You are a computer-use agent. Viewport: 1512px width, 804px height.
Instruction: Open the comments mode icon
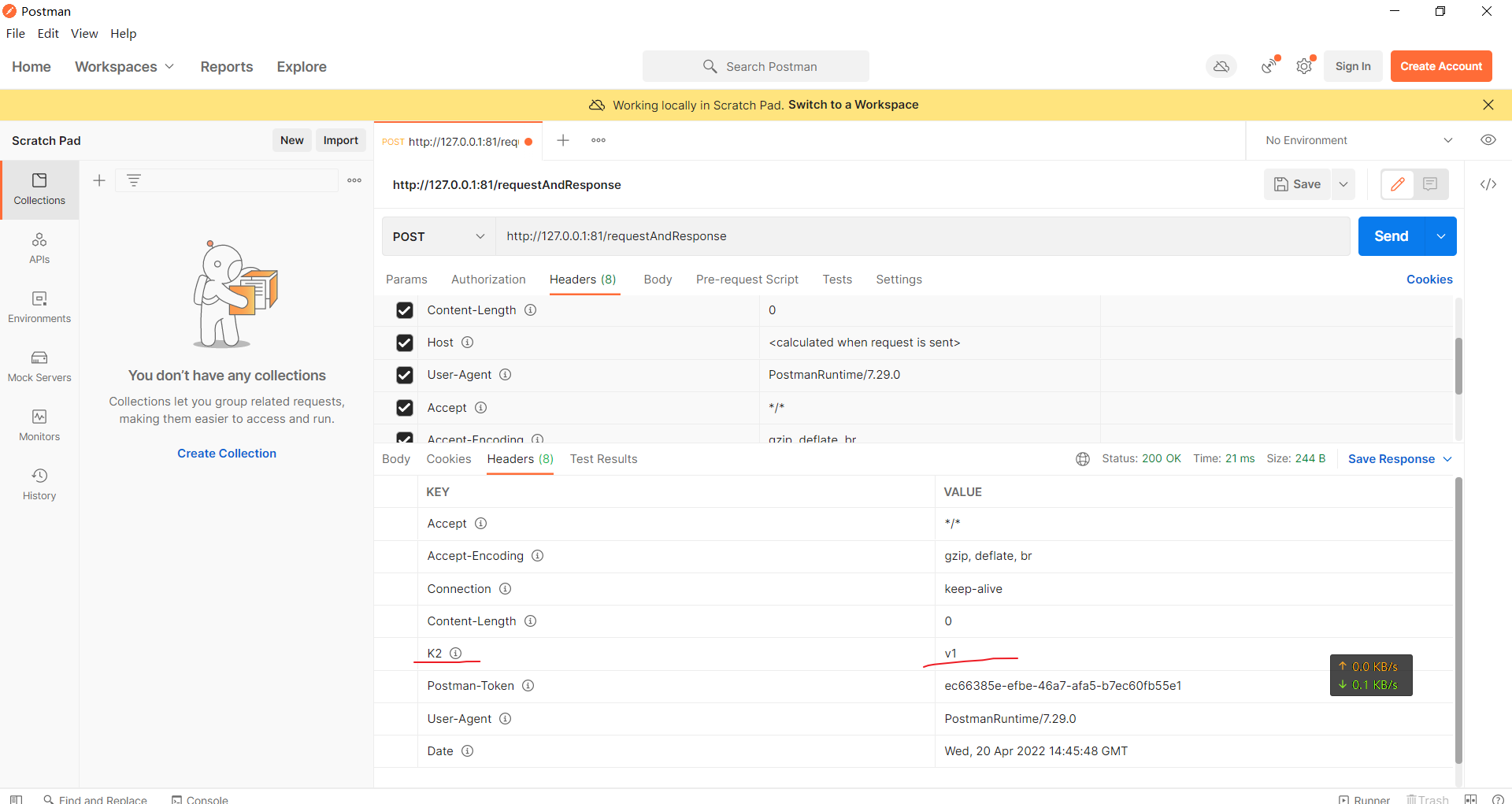pos(1430,184)
